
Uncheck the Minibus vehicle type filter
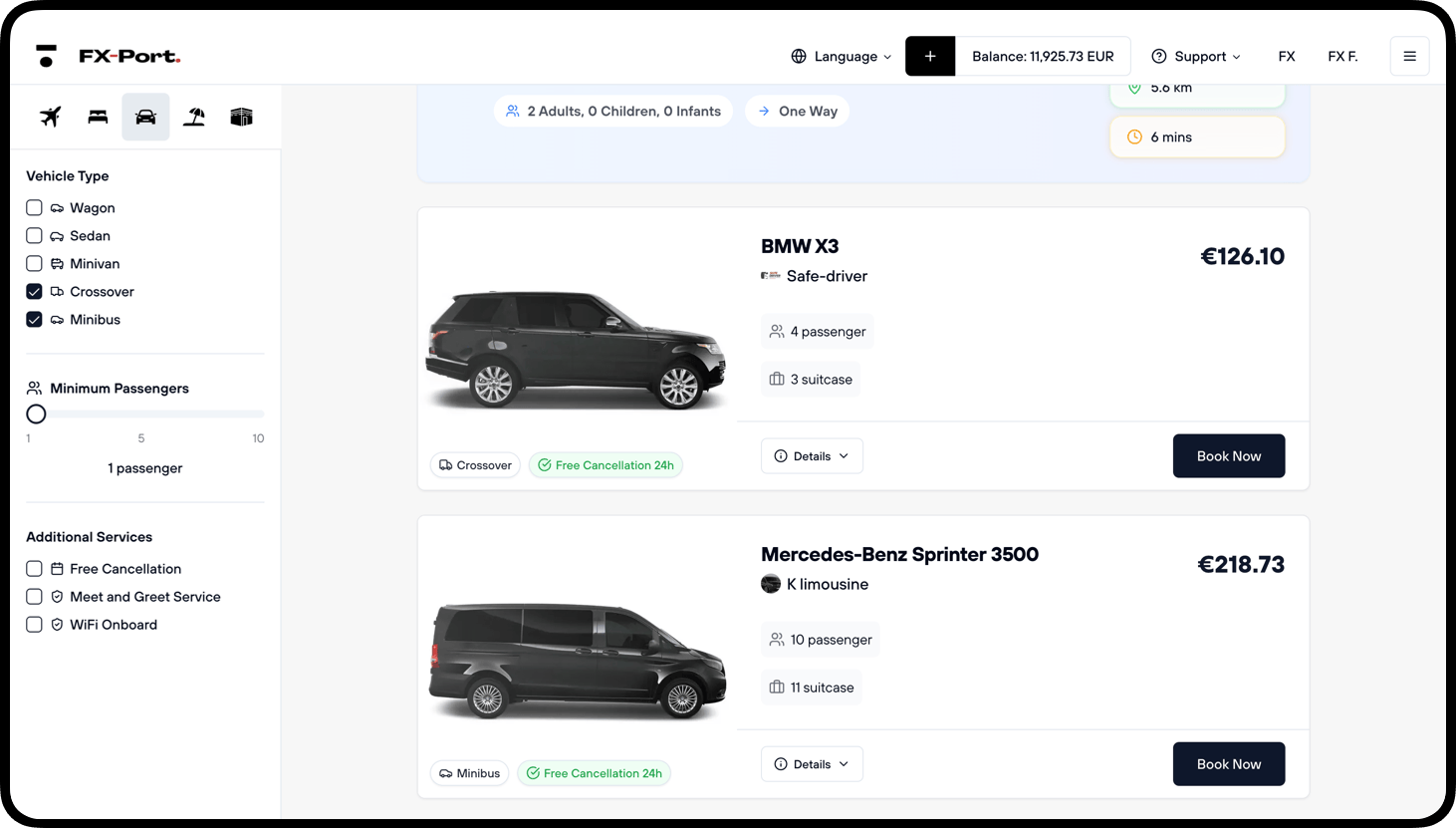[x=34, y=319]
